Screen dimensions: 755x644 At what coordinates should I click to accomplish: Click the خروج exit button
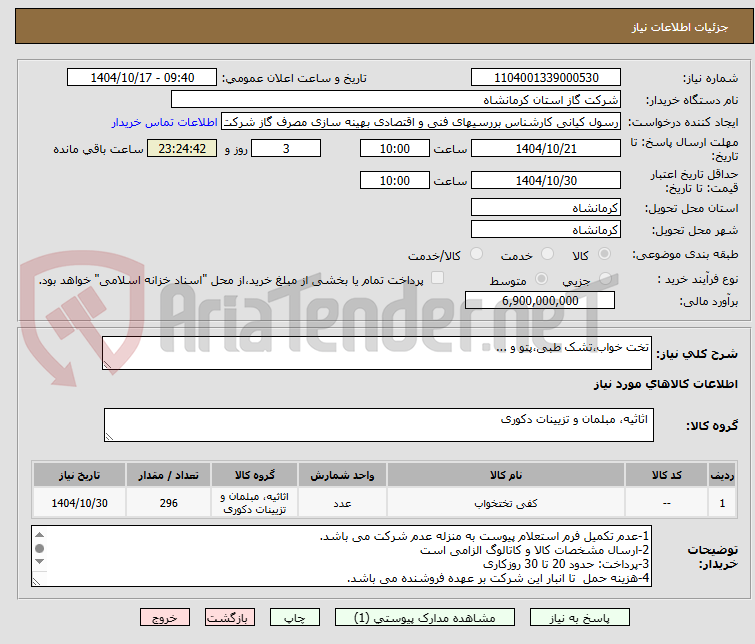[x=165, y=618]
